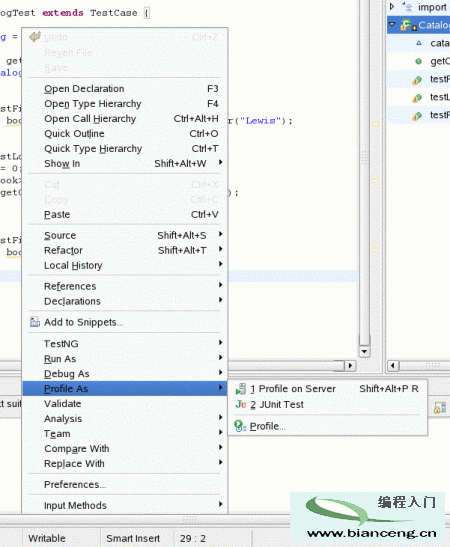Click the Add to Snippets icon

tap(35, 322)
